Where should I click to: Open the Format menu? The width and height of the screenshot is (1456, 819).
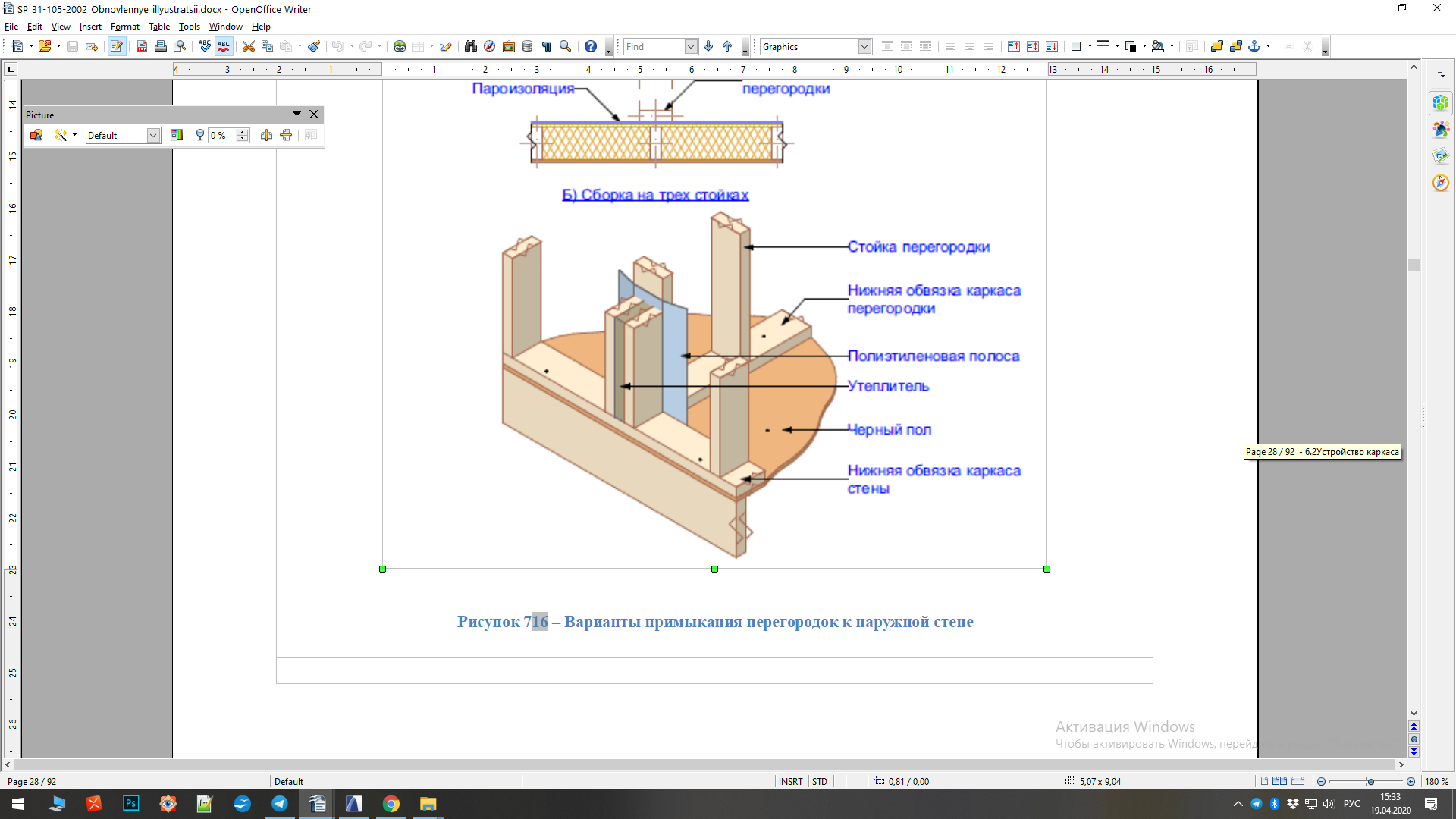125,27
